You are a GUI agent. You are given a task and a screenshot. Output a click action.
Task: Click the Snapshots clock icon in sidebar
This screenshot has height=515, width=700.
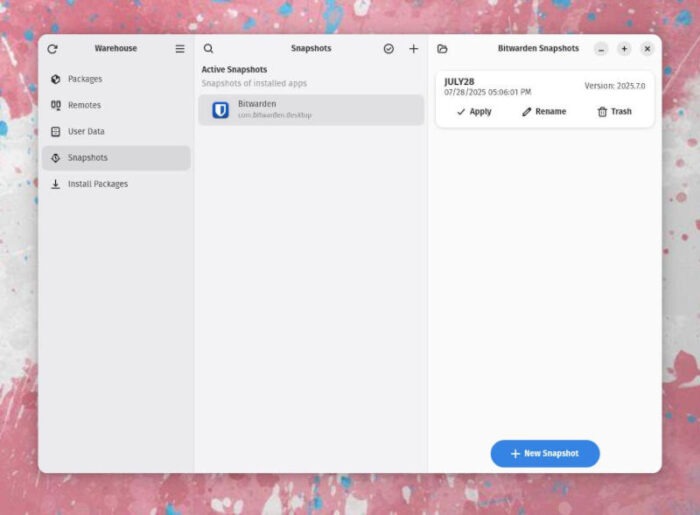click(56, 158)
